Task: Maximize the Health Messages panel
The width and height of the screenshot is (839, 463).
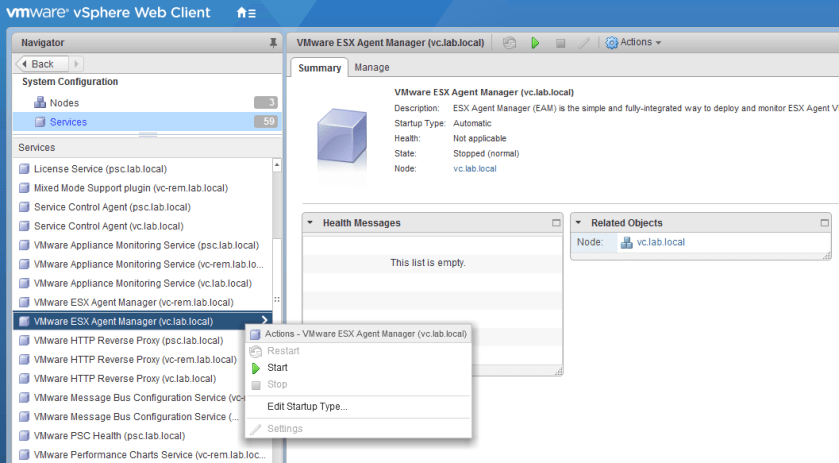Action: point(556,223)
